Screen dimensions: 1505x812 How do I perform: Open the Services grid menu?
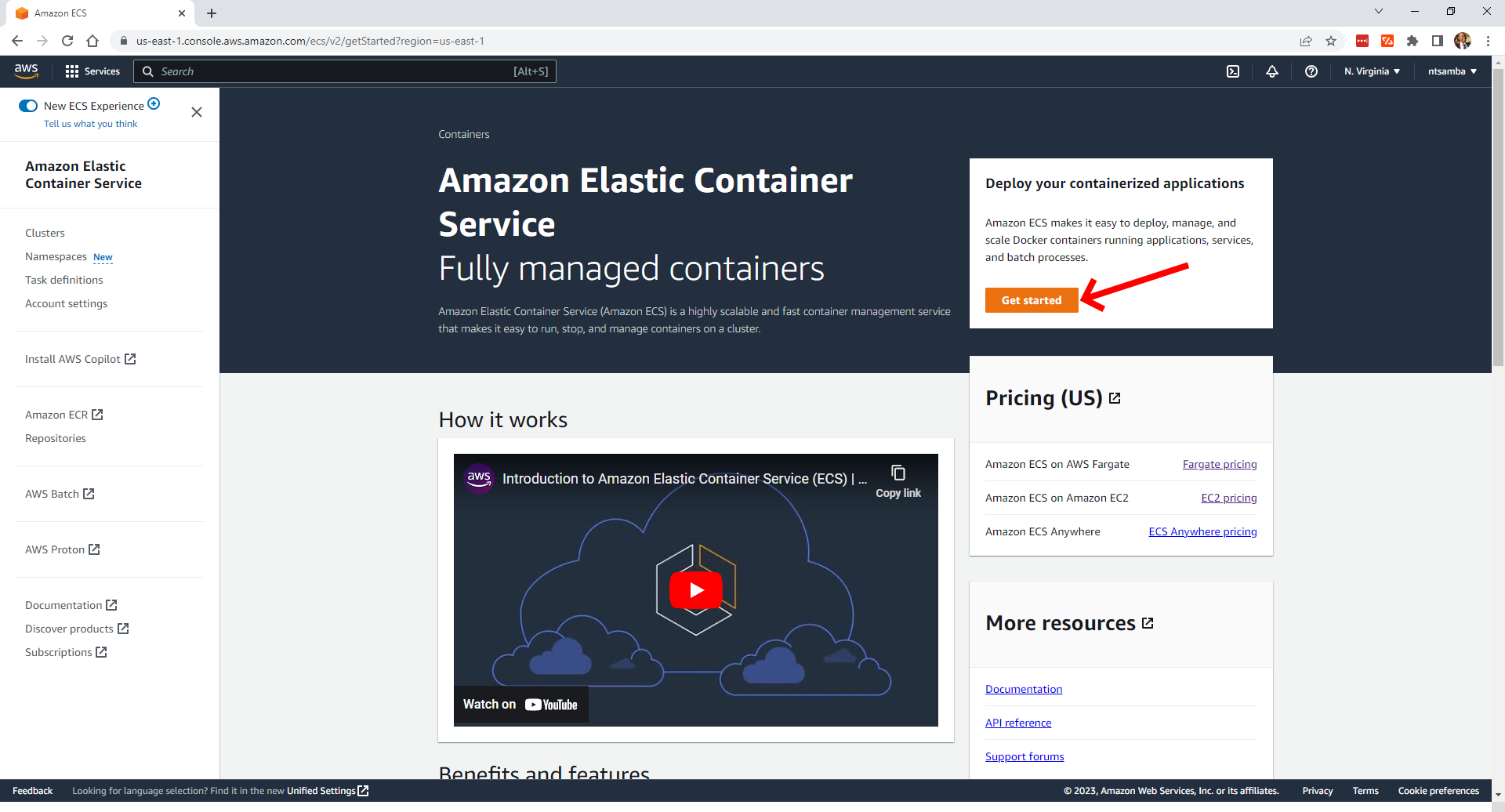[x=92, y=71]
